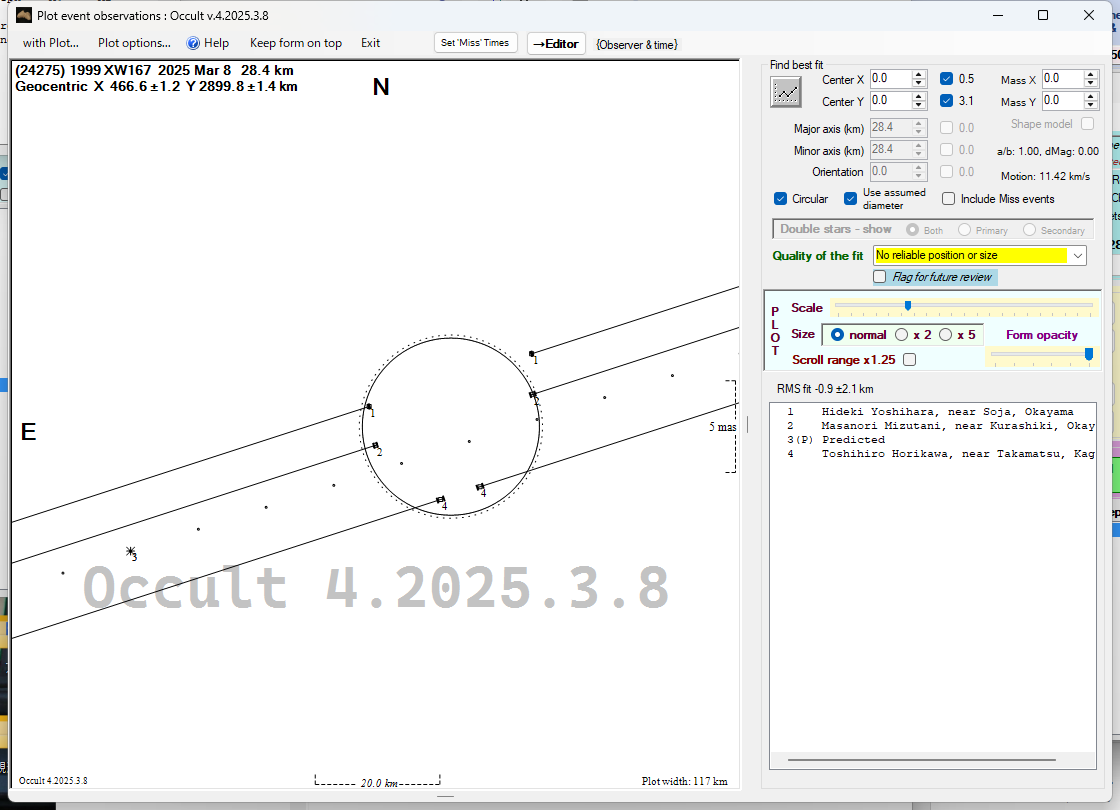The image size is (1120, 810).
Task: Click the Occult app icon in title bar
Action: [24, 15]
